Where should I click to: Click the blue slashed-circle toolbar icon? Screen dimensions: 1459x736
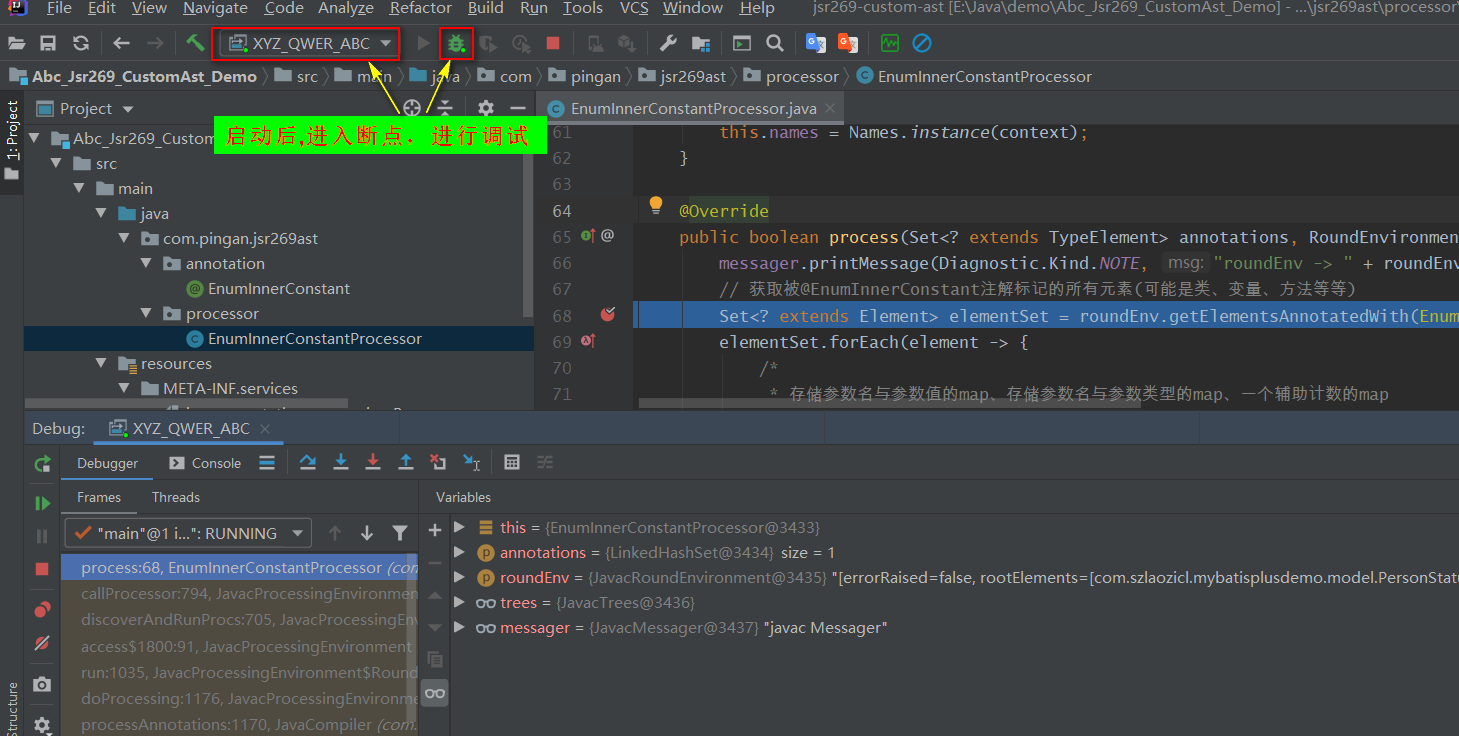tap(922, 43)
